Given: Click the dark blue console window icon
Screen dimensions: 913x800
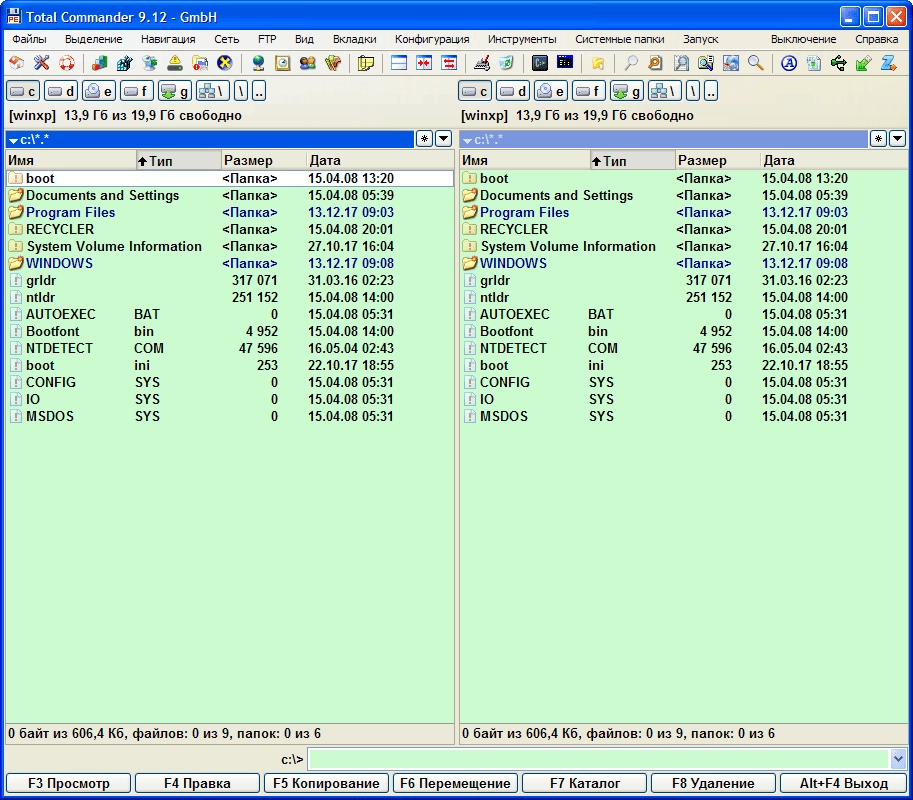Looking at the screenshot, I should (565, 63).
